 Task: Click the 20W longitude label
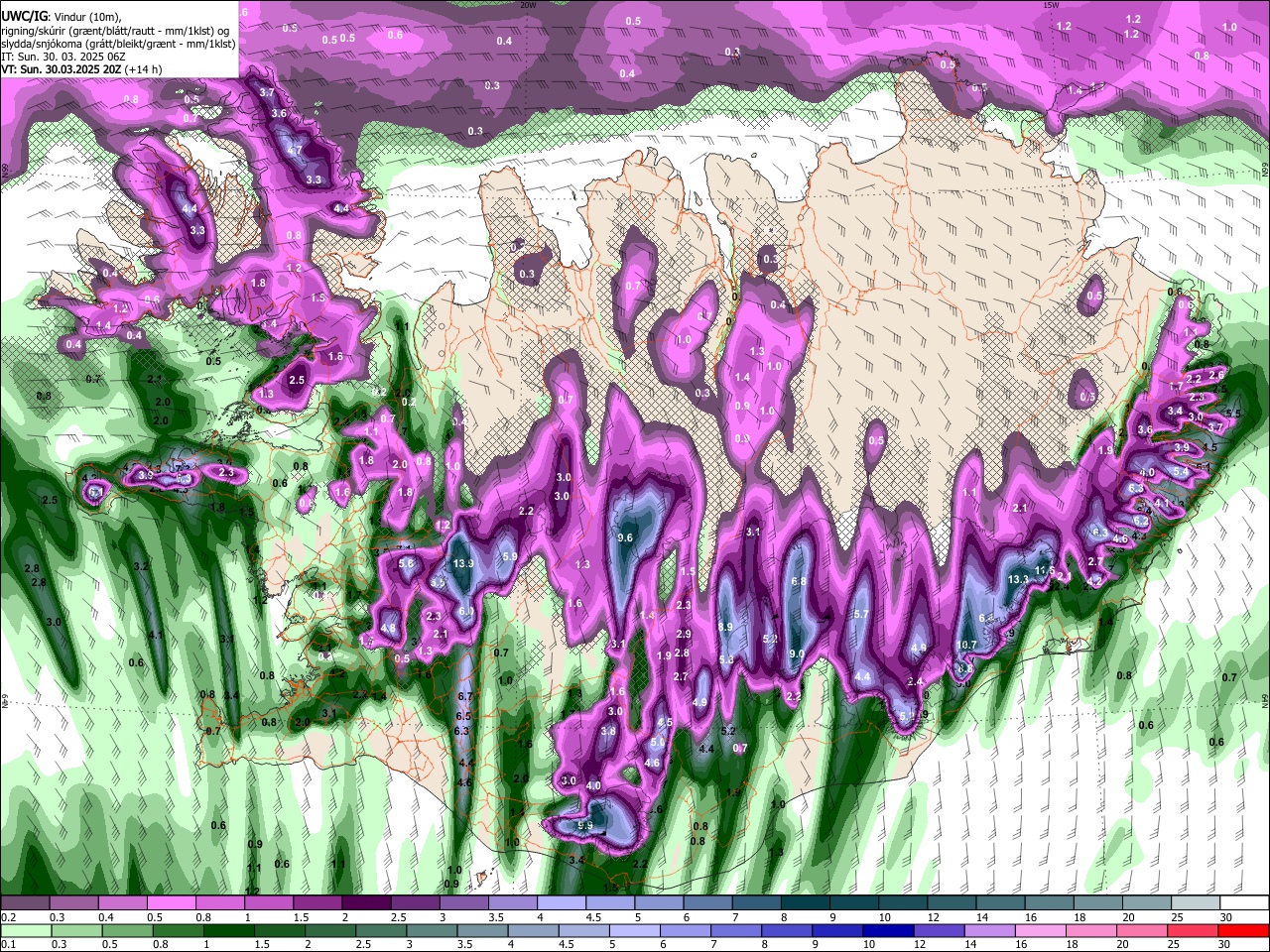[528, 5]
